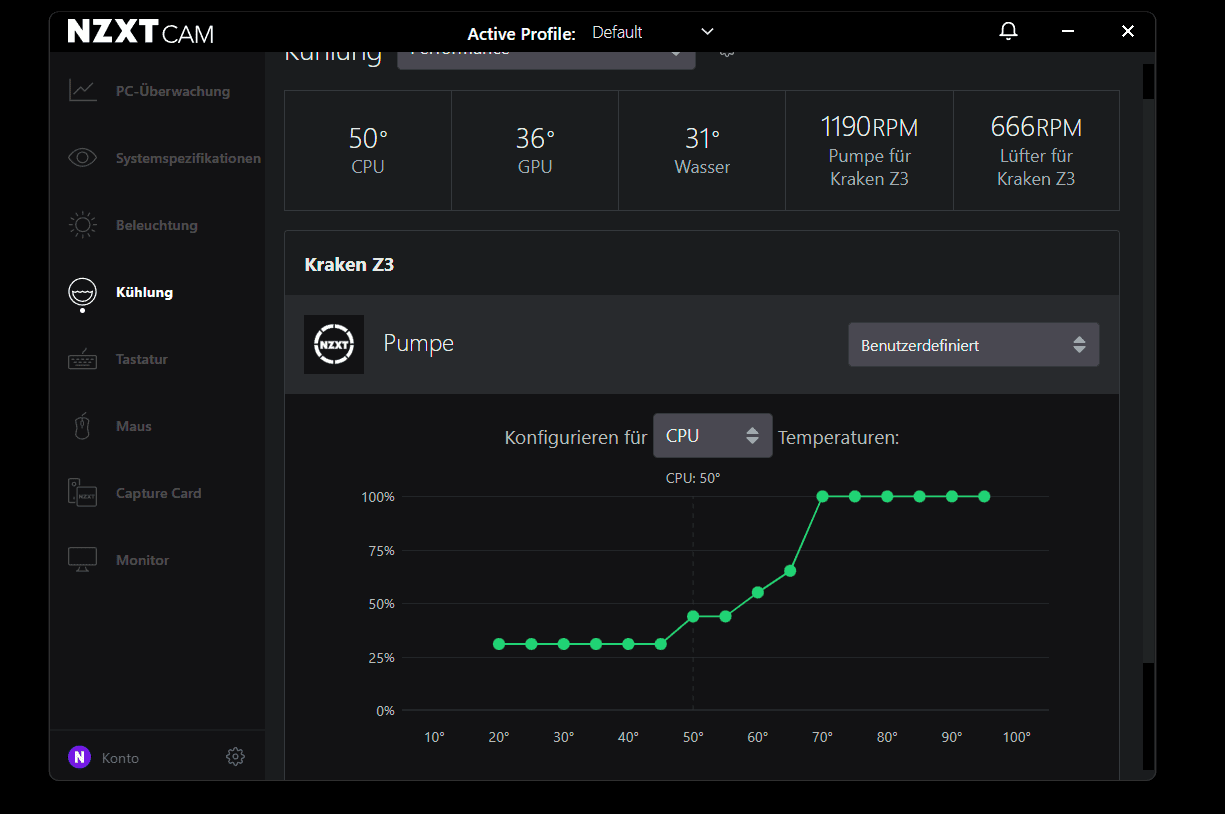Select the curve point at 75°

(x=855, y=496)
